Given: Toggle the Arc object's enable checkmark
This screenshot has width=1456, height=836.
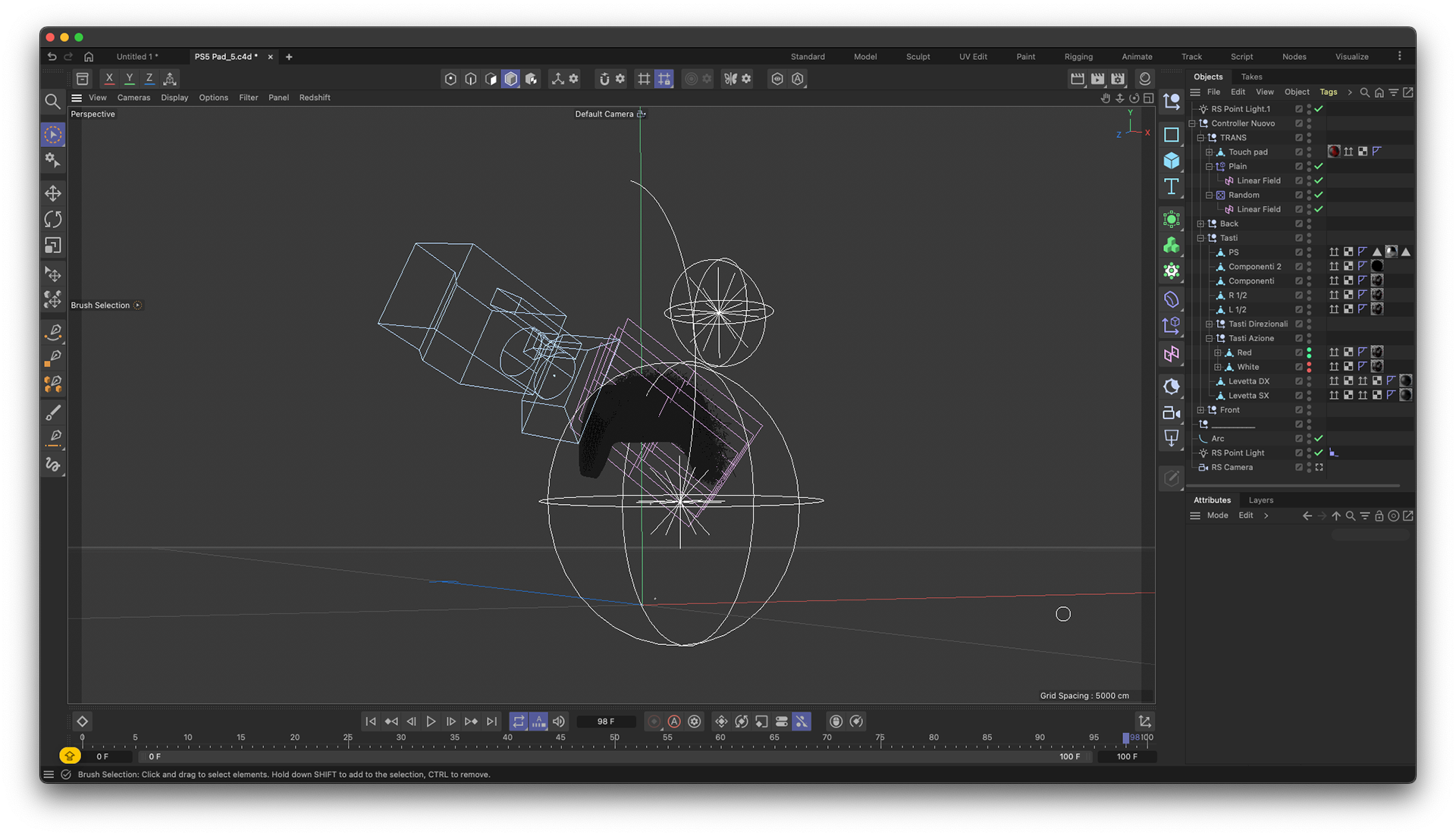Looking at the screenshot, I should point(1319,439).
